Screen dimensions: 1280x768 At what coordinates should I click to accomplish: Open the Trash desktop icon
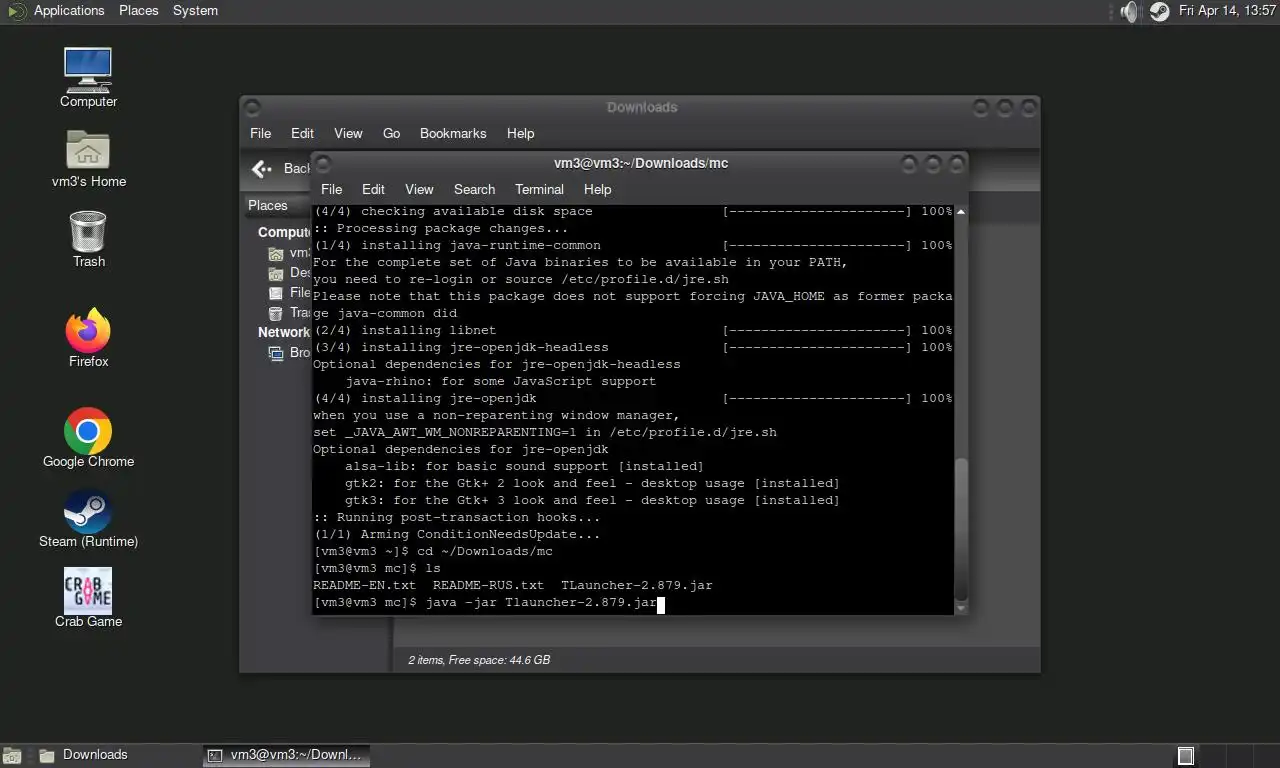click(88, 238)
